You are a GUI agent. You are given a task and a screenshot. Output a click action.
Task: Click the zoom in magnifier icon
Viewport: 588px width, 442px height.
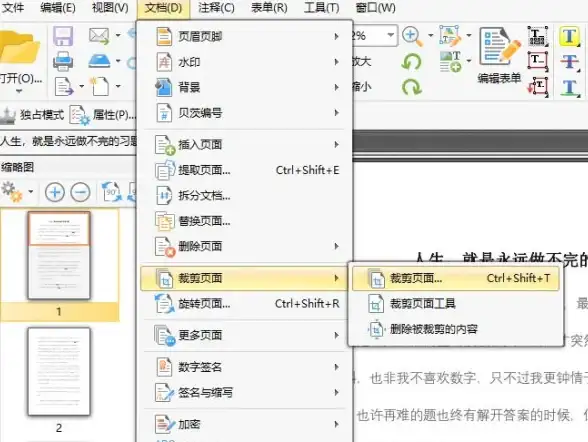412,36
